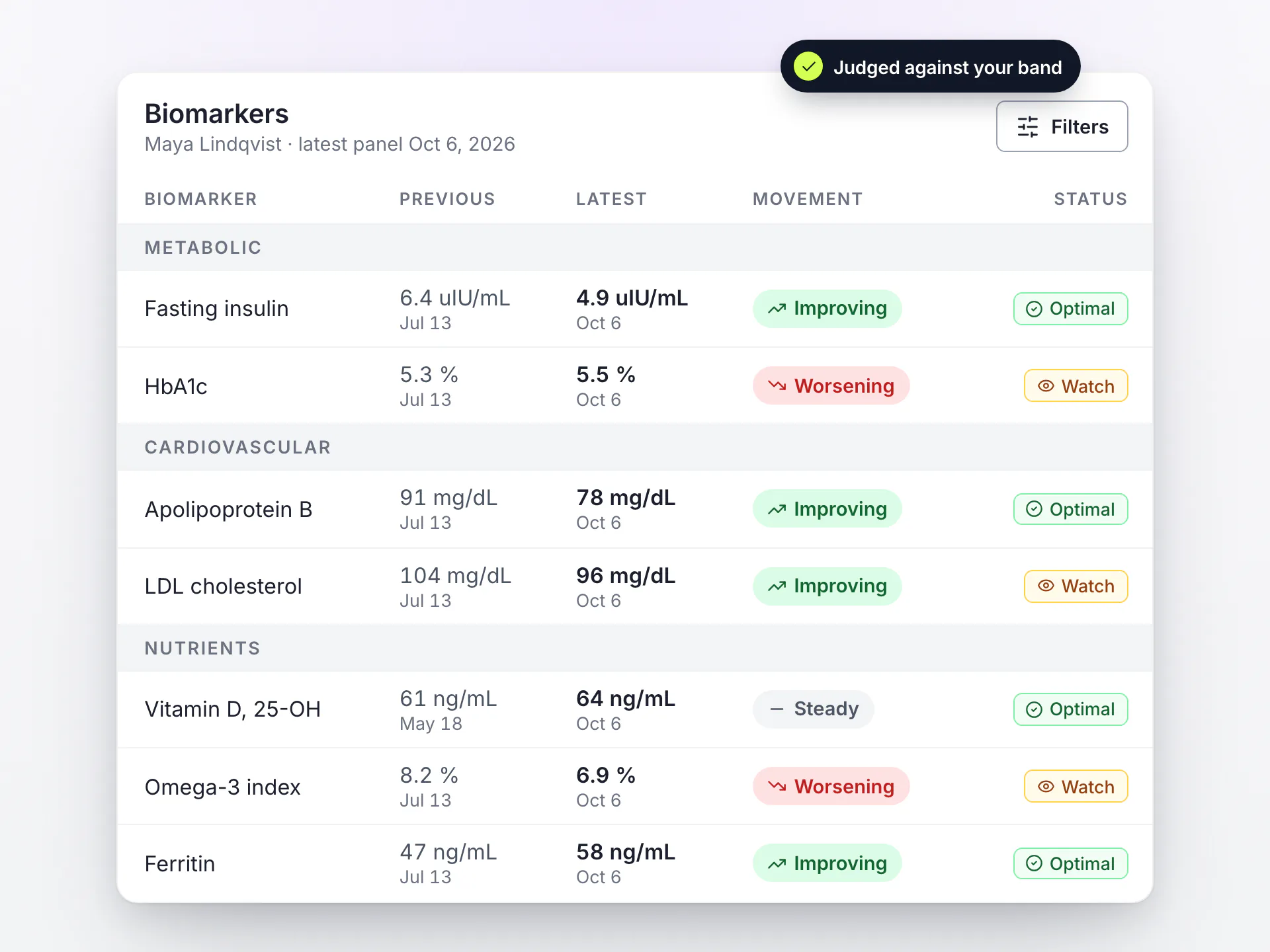Open the HbA1c biomarker name
This screenshot has width=1270, height=952.
click(176, 386)
